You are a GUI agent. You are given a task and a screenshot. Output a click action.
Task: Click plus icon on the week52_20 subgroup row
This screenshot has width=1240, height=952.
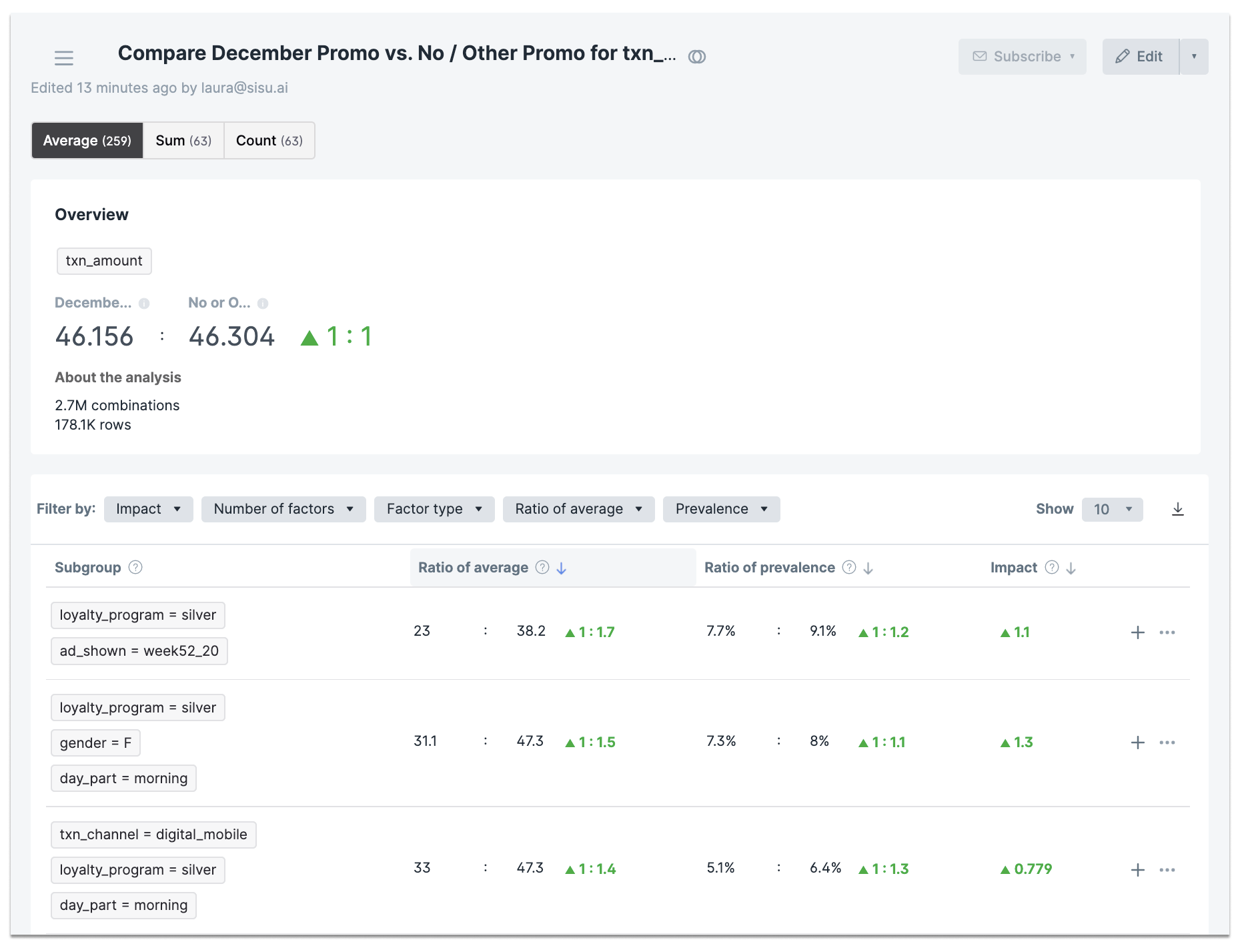(1138, 632)
